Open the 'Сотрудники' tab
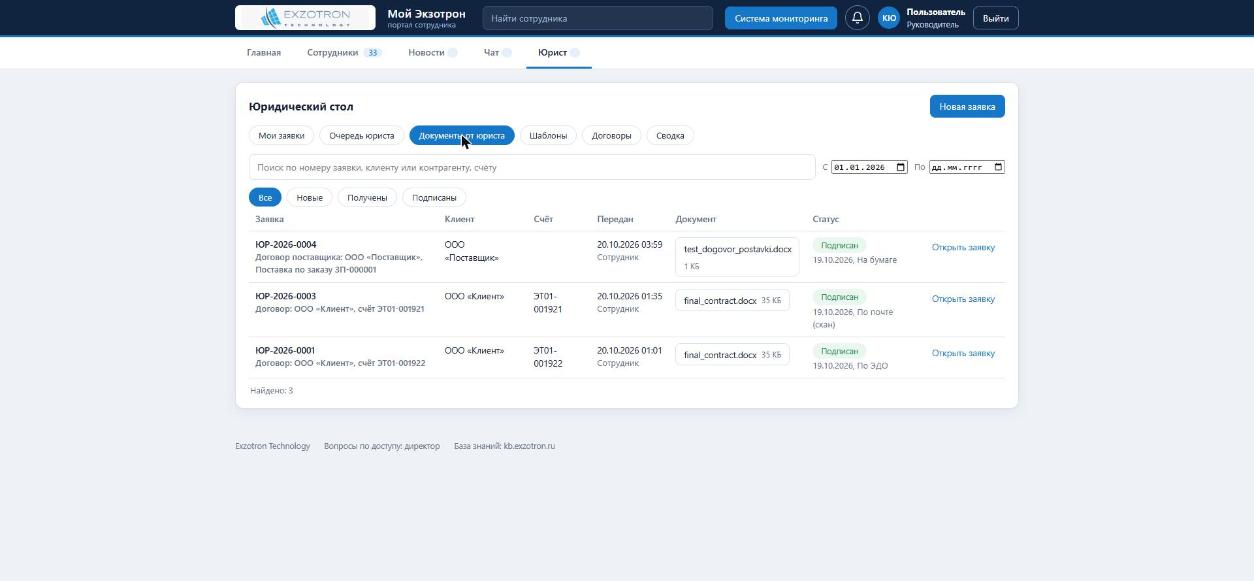 343,52
